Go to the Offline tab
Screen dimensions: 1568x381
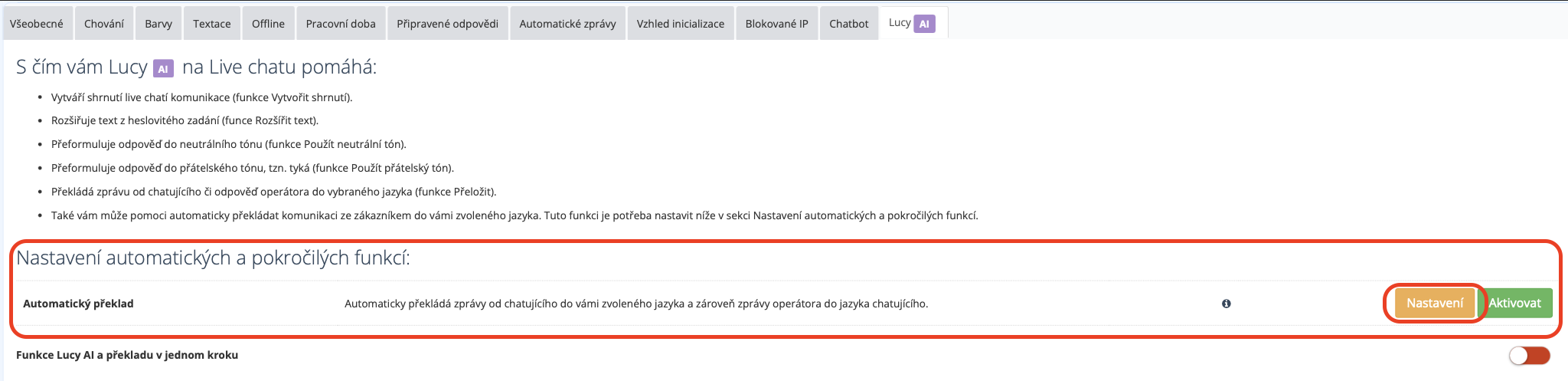pos(268,24)
